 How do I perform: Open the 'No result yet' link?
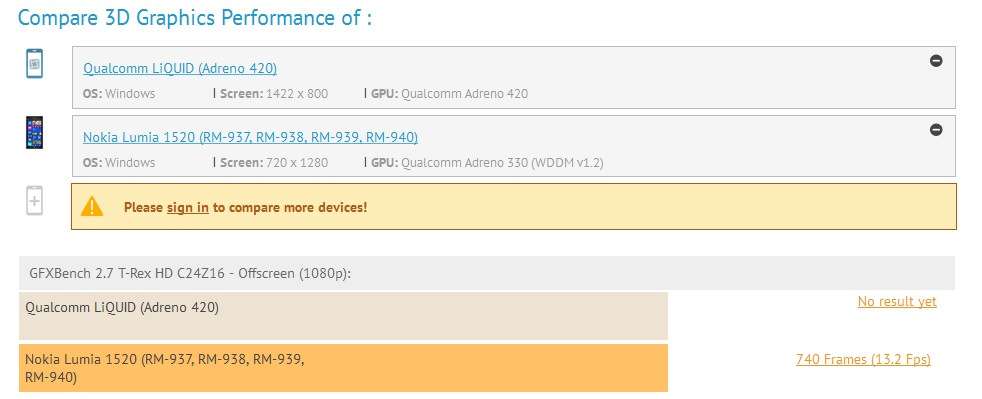897,302
